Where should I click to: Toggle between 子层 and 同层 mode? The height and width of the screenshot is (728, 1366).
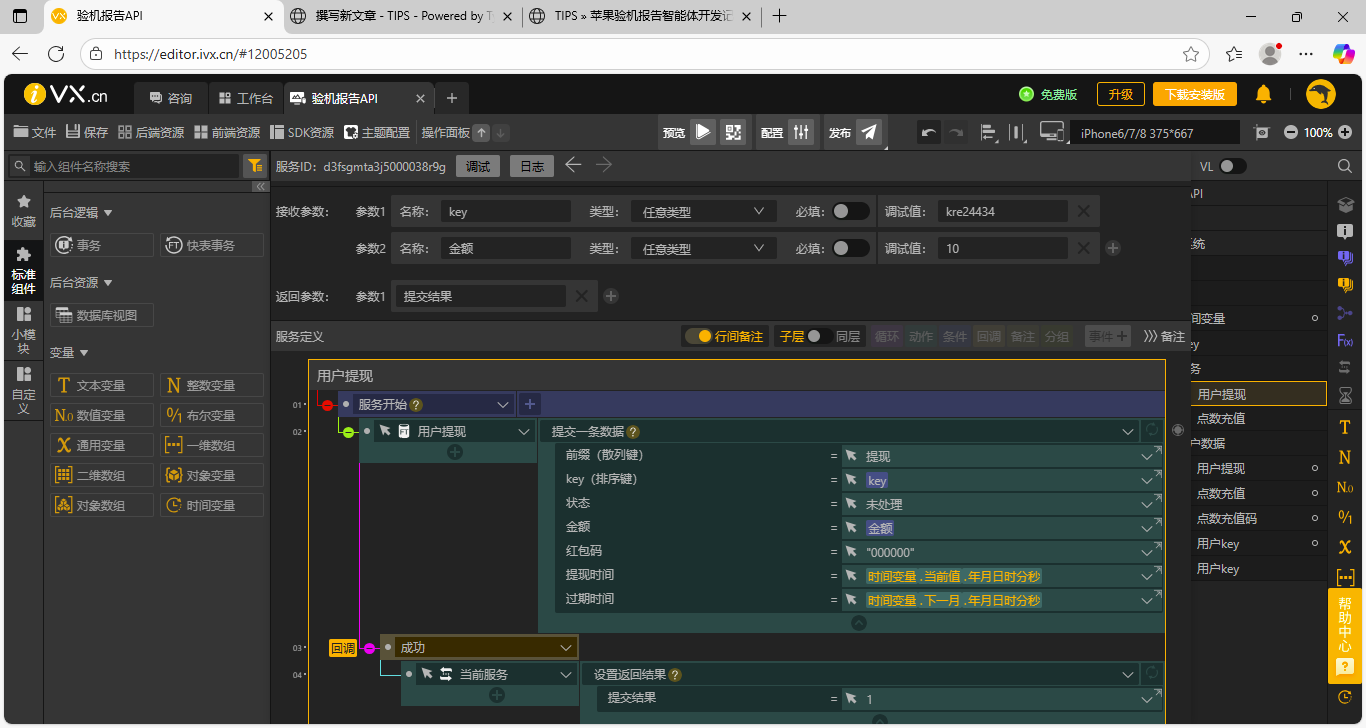(x=820, y=336)
